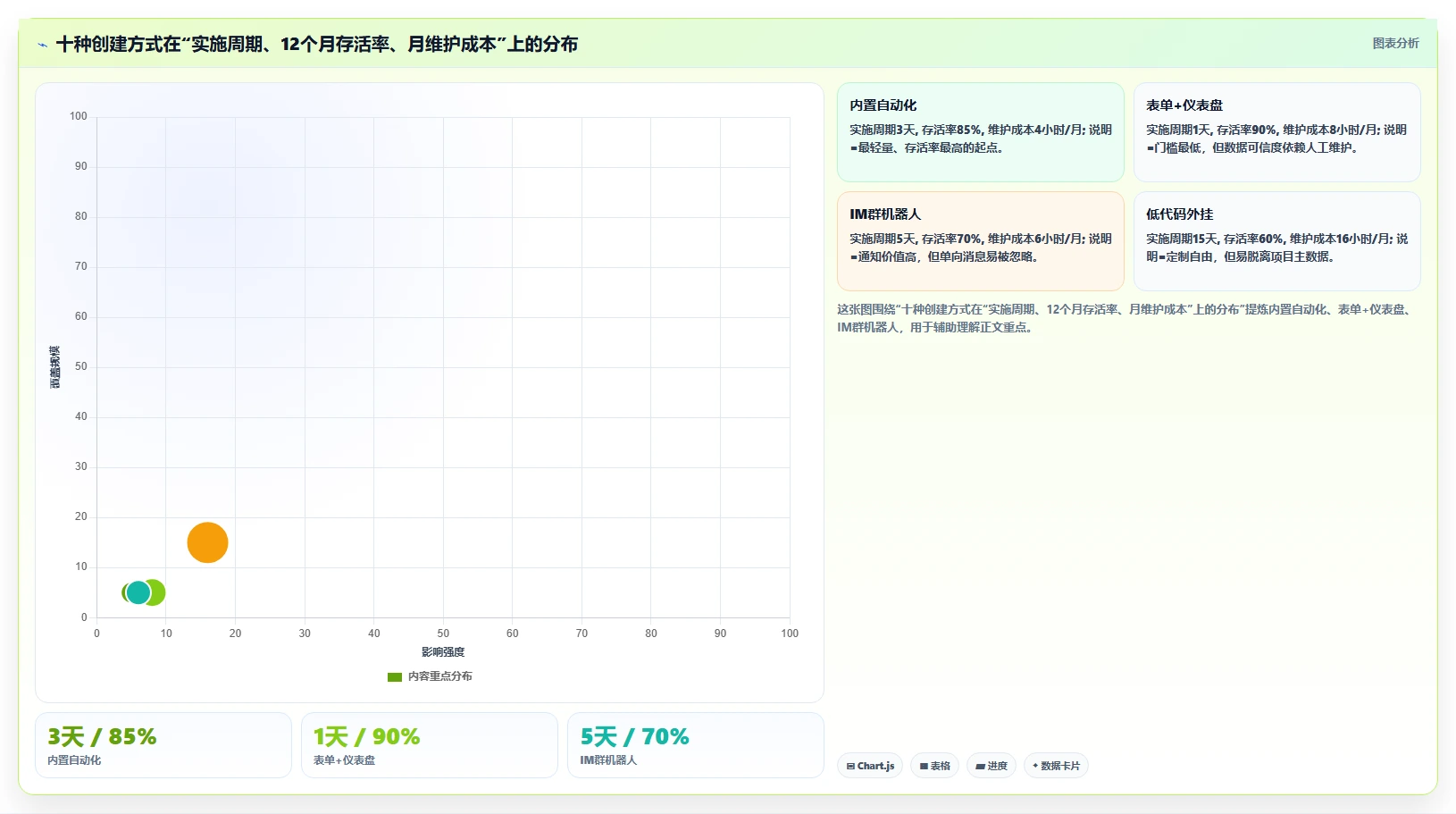Click the orange bubble in the chart

[x=207, y=542]
